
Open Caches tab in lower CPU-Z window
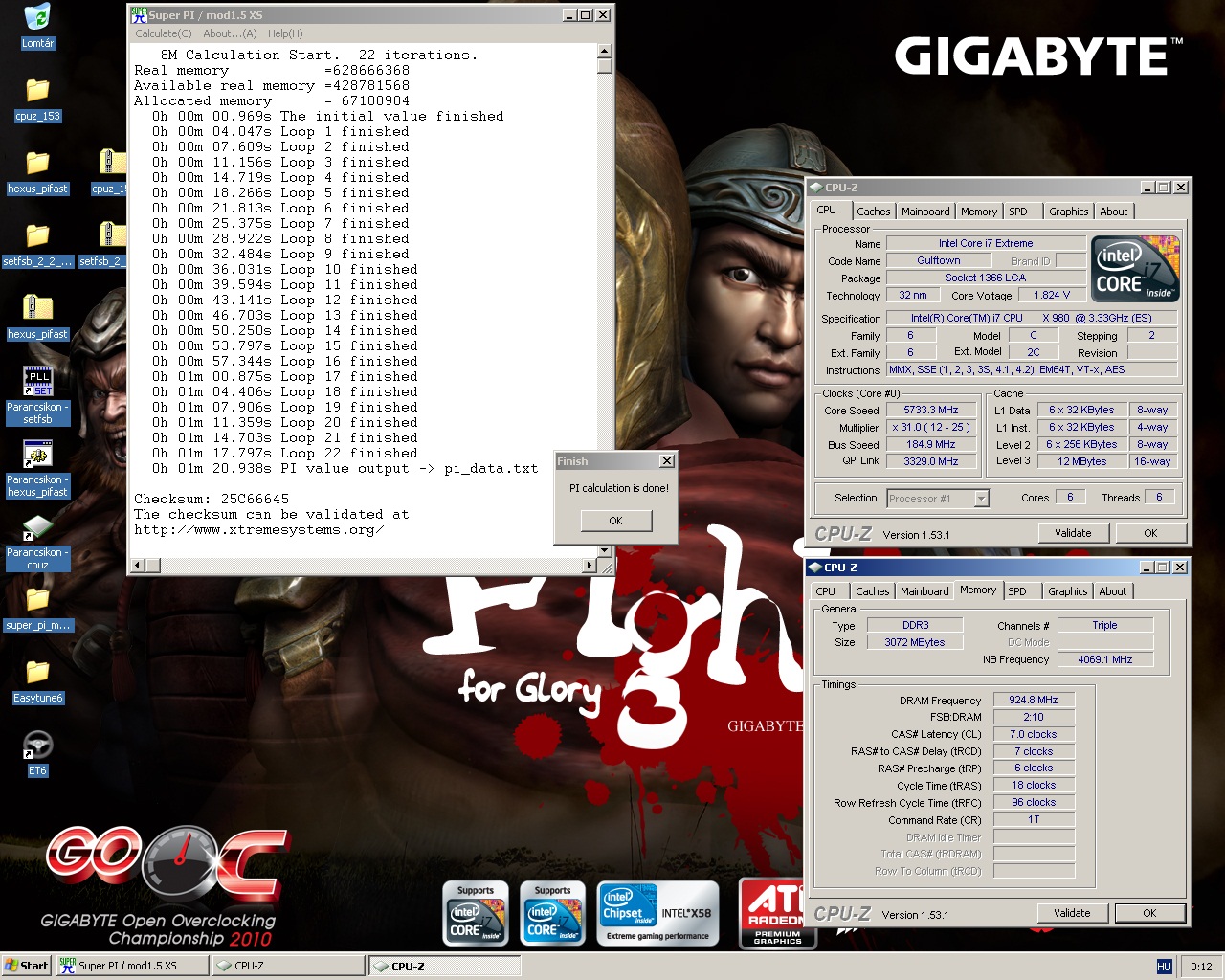pos(872,591)
